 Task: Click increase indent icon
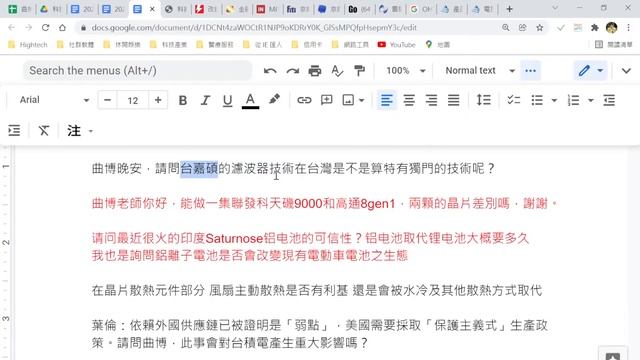(x=14, y=131)
